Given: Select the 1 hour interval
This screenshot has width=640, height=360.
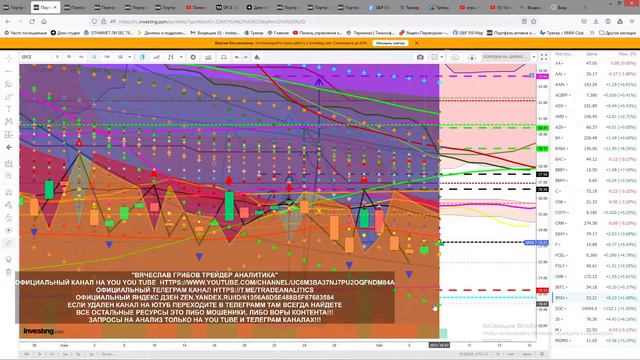Looking at the screenshot, I should pos(81,57).
